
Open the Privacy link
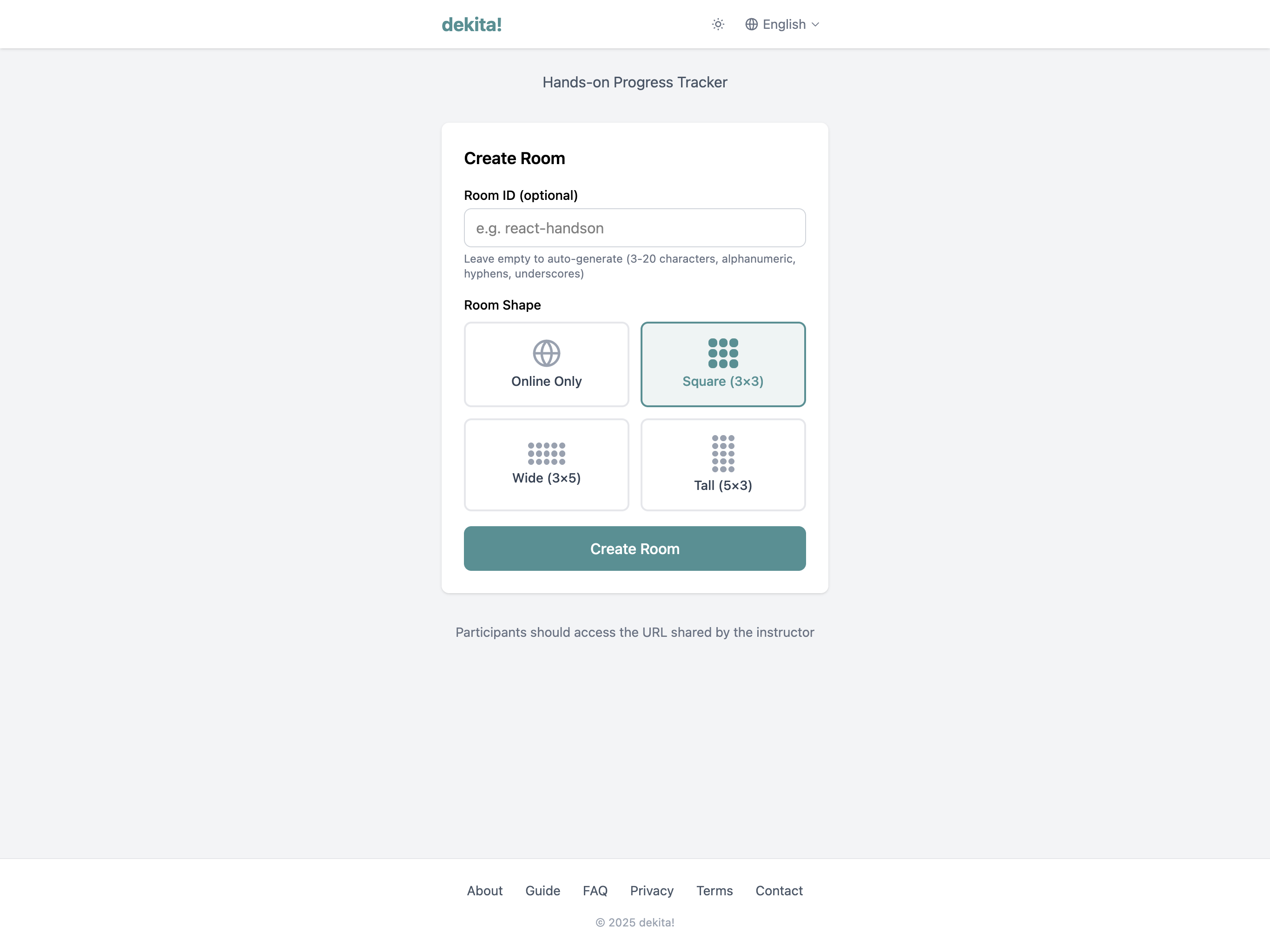click(652, 891)
